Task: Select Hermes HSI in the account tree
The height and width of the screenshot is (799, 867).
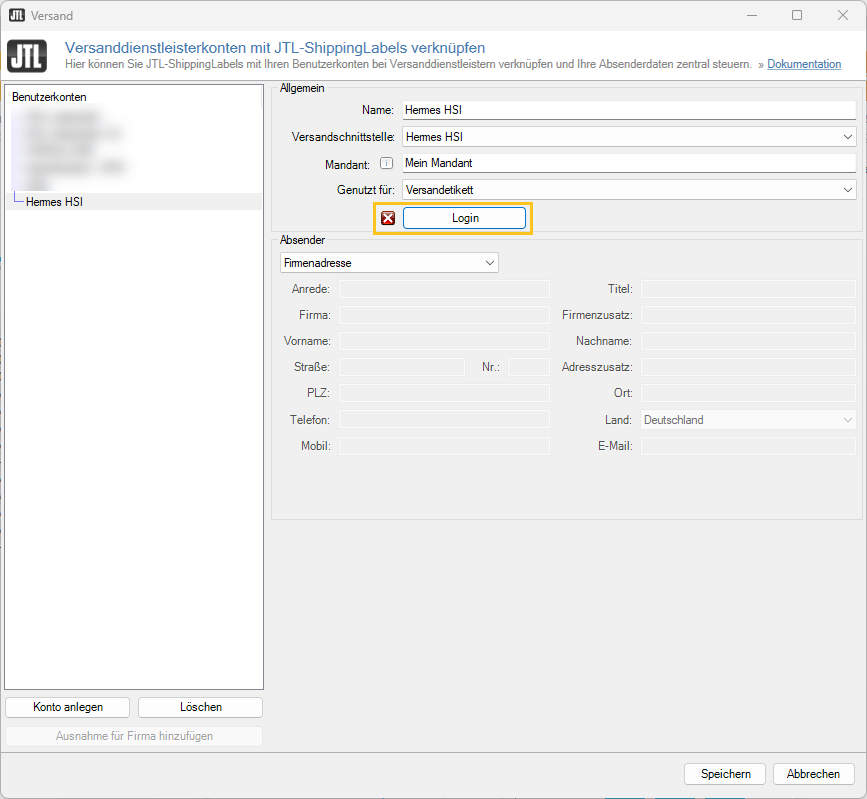Action: pos(54,202)
